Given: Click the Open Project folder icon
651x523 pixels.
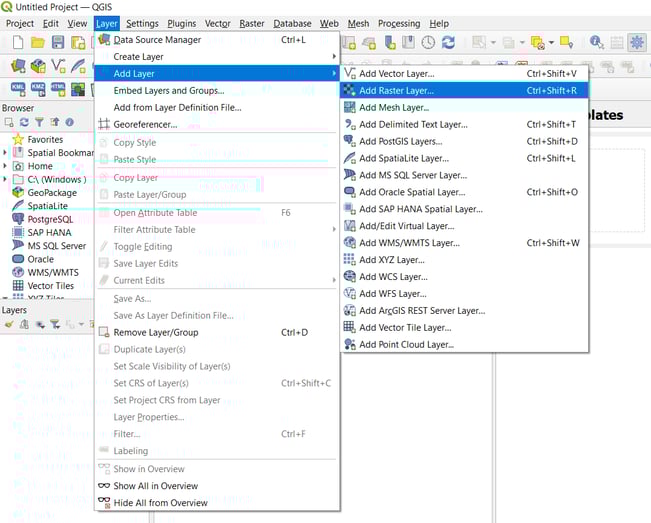Looking at the screenshot, I should point(38,42).
